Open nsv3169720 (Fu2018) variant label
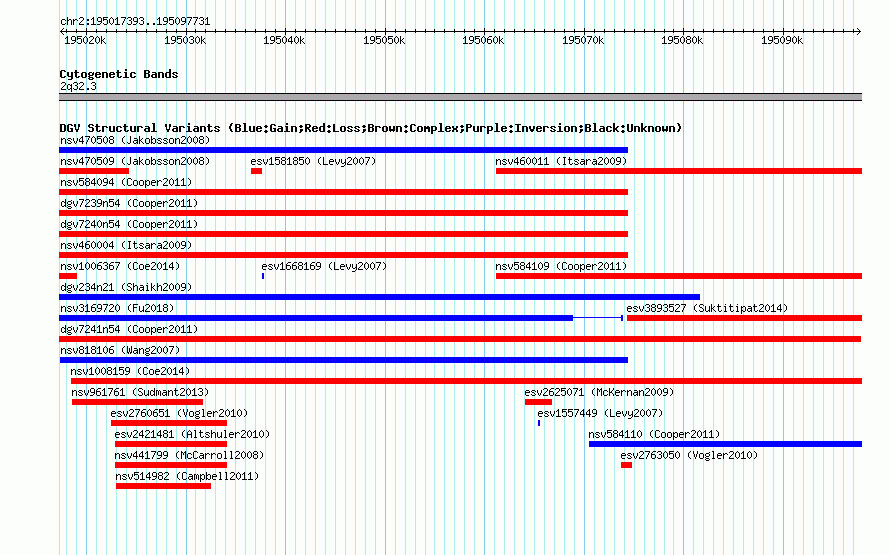The width and height of the screenshot is (890, 555). click(117, 308)
